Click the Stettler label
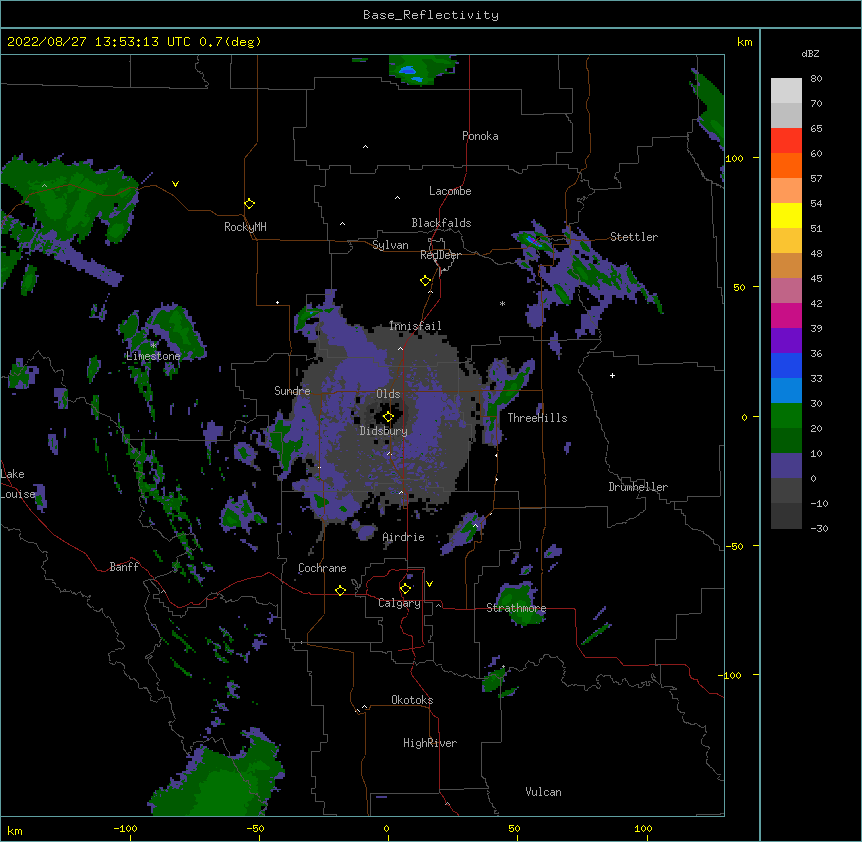The height and width of the screenshot is (842, 862). click(x=634, y=237)
